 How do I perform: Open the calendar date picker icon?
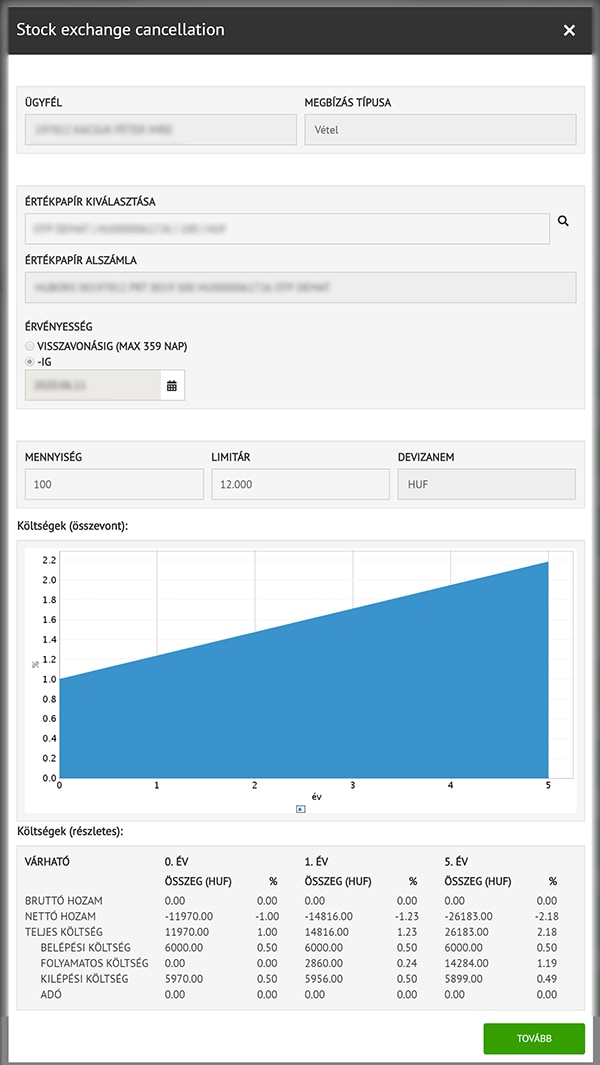pyautogui.click(x=172, y=385)
